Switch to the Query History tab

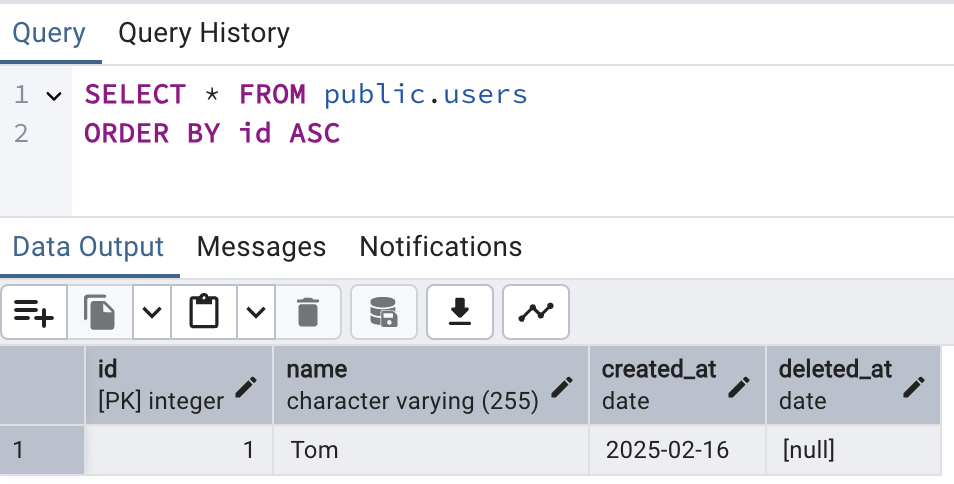(x=204, y=33)
